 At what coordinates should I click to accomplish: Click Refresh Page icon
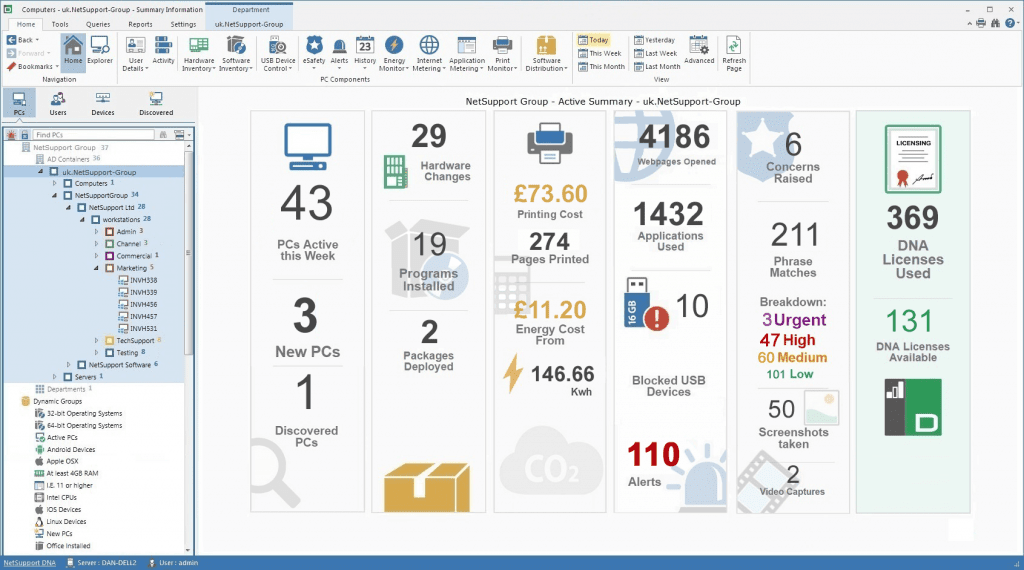click(734, 54)
